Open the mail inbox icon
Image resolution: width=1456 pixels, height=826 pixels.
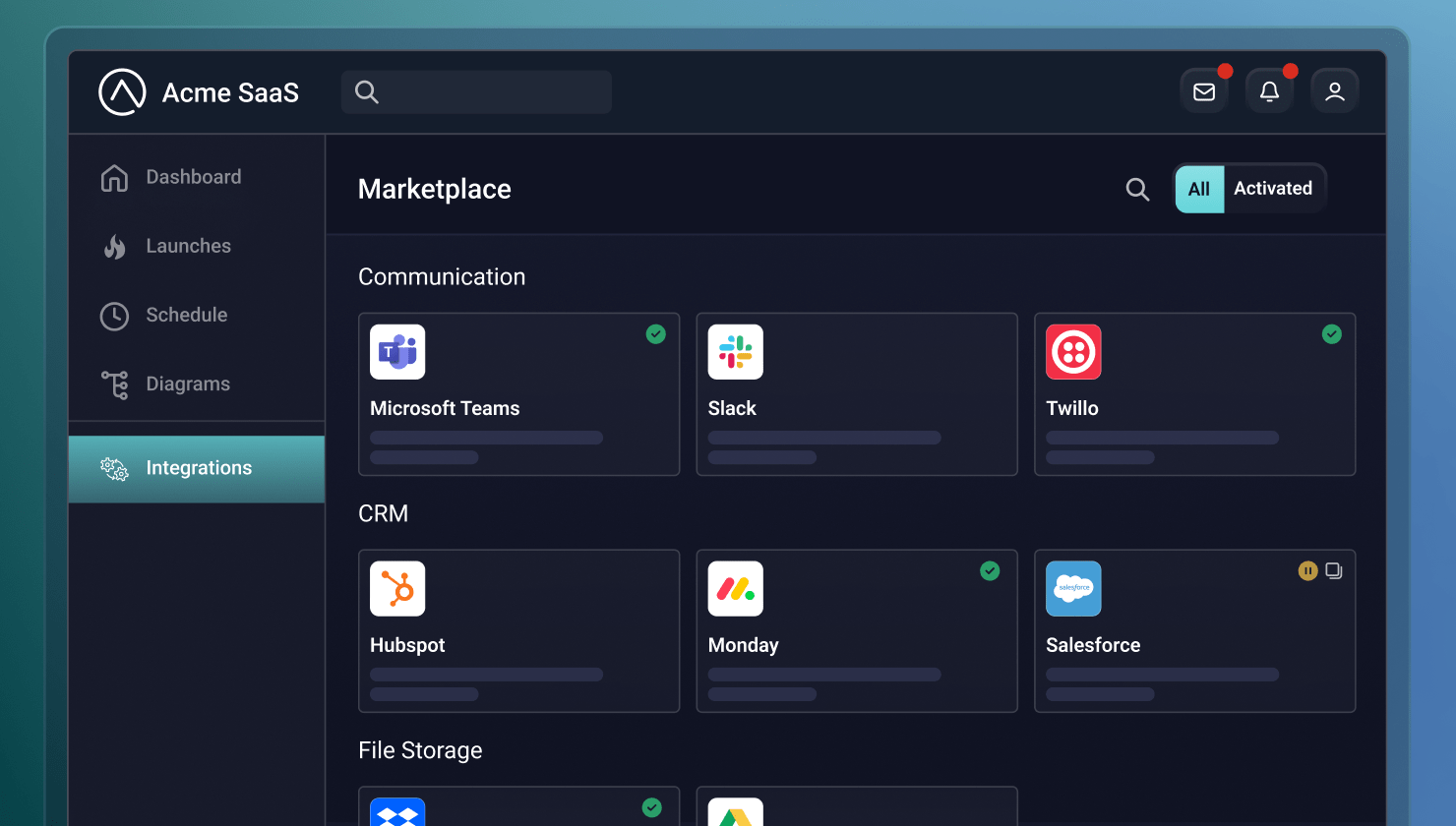click(x=1204, y=91)
